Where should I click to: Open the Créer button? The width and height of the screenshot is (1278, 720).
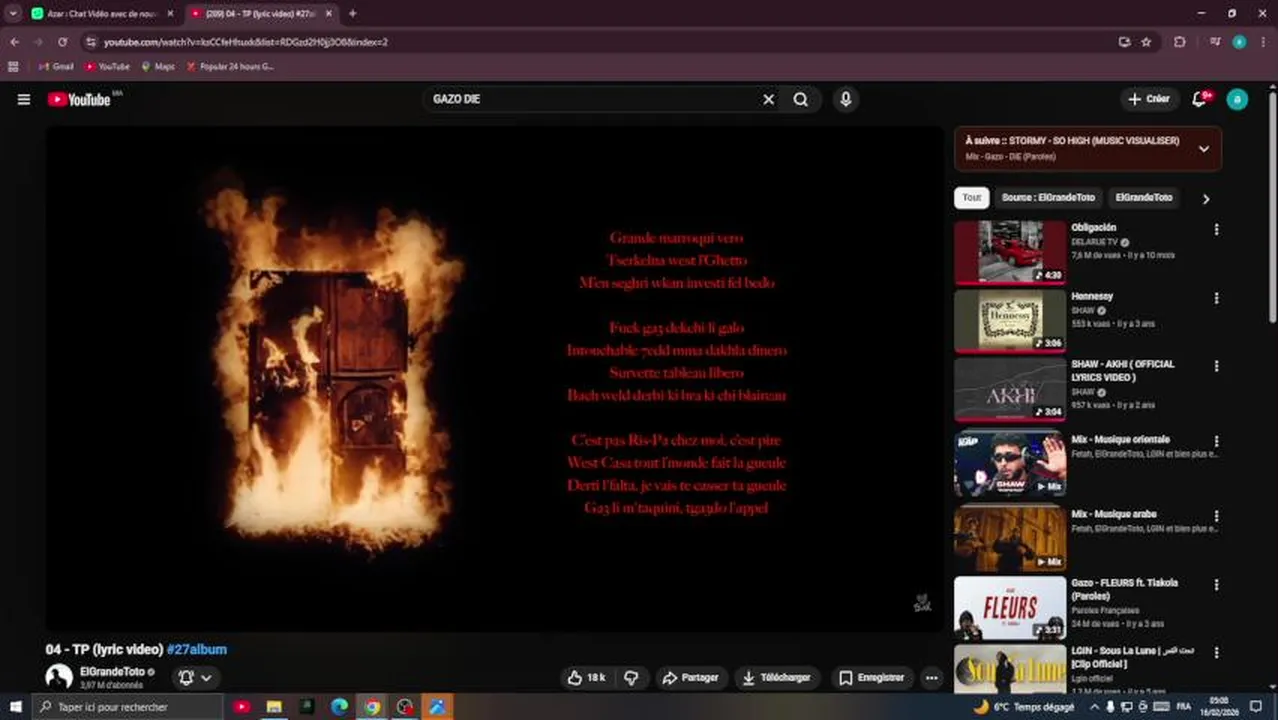tap(1148, 99)
